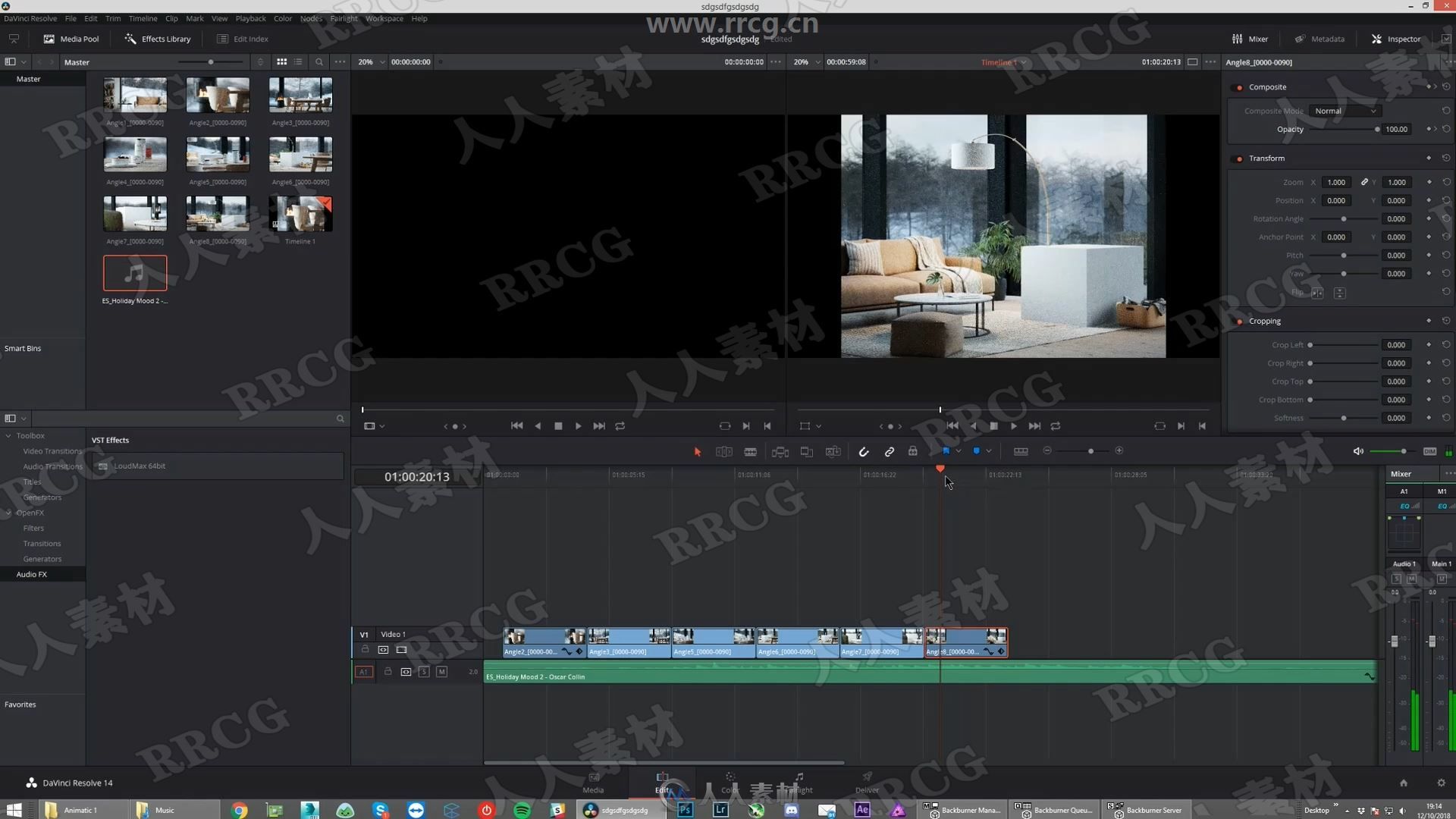Screen dimensions: 1456x819
Task: Collapse the OpenFX tree section
Action: click(x=8, y=513)
